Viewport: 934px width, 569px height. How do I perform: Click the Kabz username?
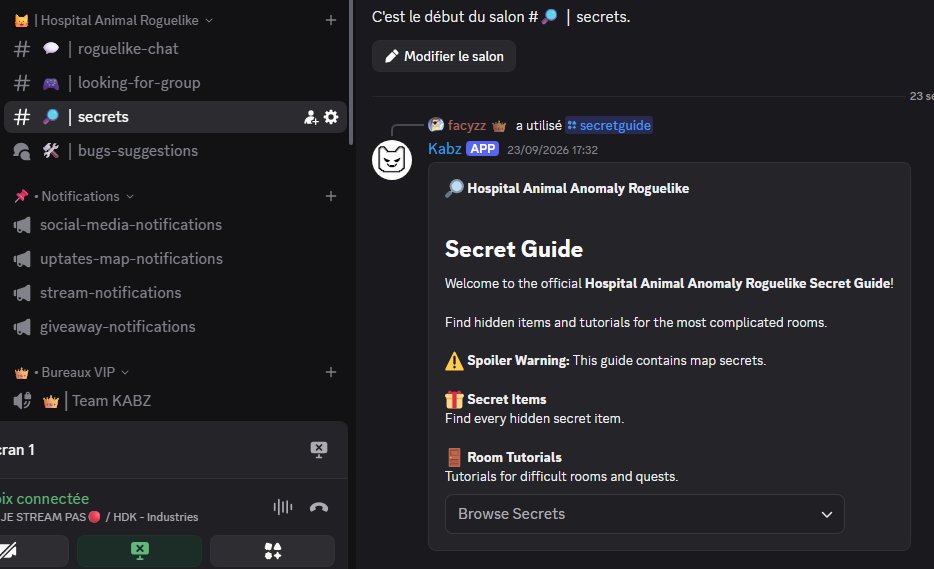[445, 149]
